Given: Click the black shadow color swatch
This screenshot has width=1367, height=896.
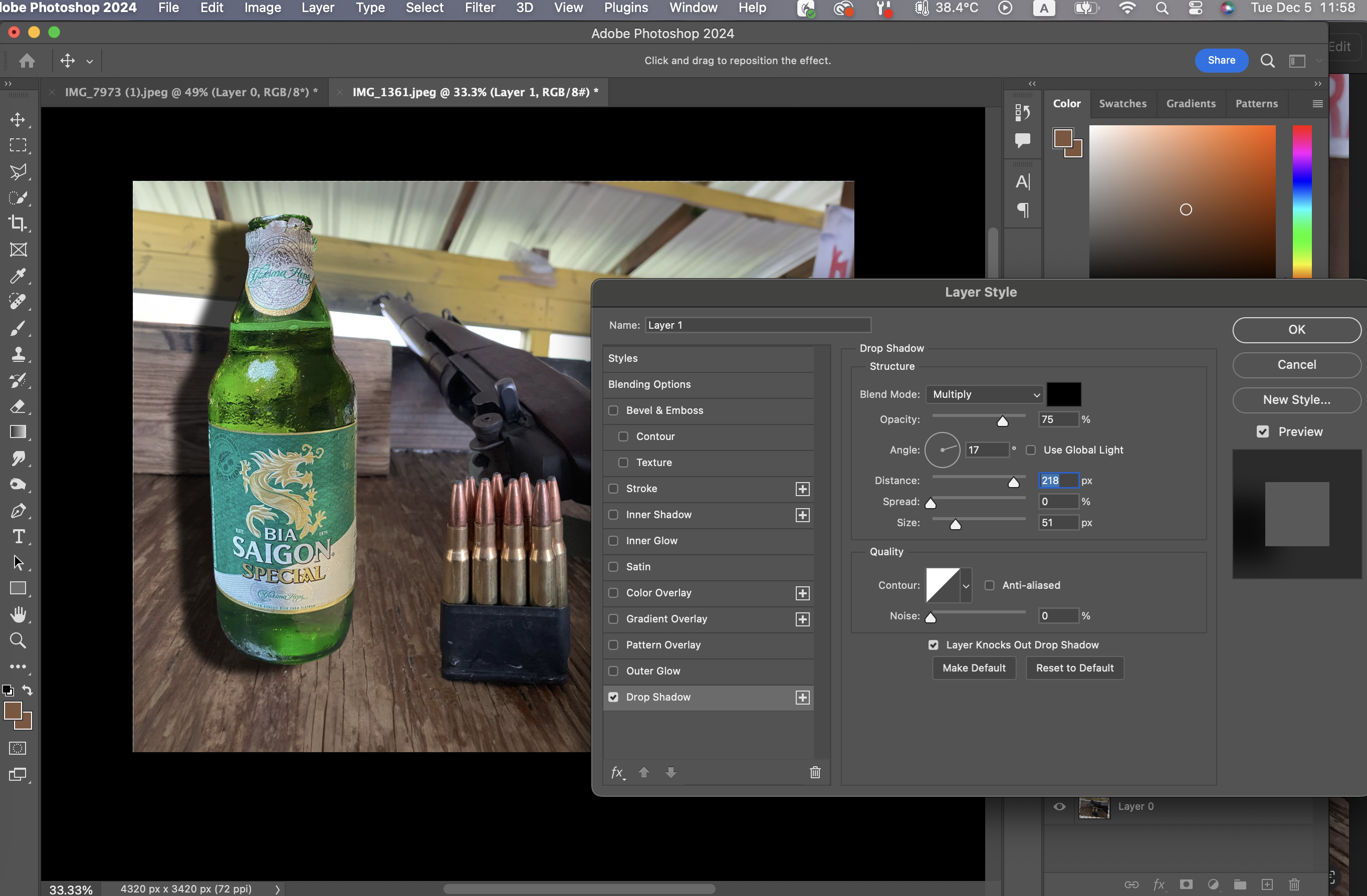Looking at the screenshot, I should tap(1064, 394).
